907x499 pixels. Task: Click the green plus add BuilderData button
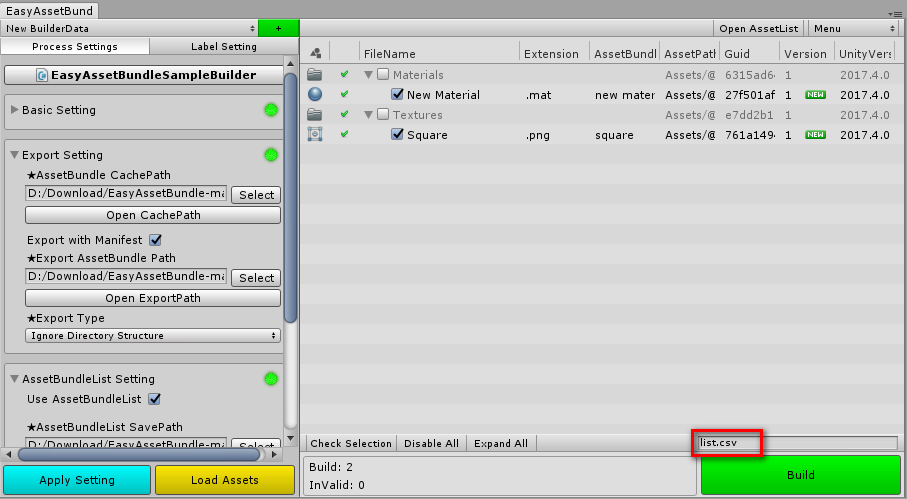click(278, 28)
